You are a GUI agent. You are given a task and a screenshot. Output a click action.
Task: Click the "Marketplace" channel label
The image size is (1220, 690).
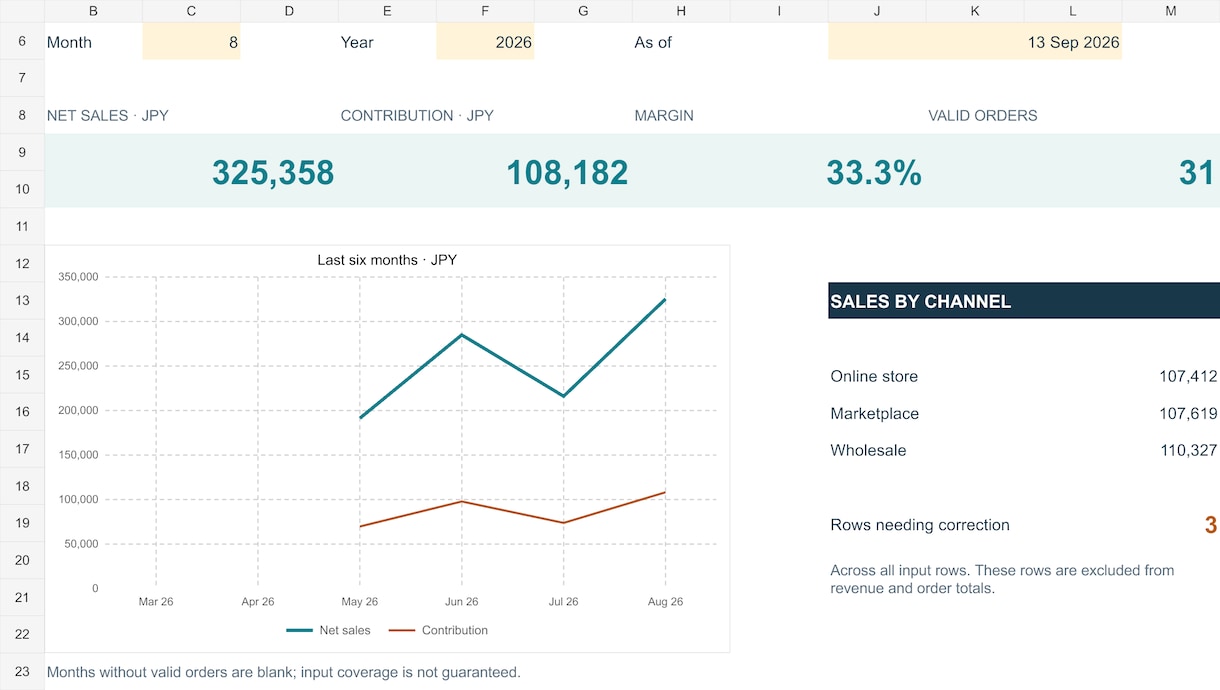tap(875, 414)
